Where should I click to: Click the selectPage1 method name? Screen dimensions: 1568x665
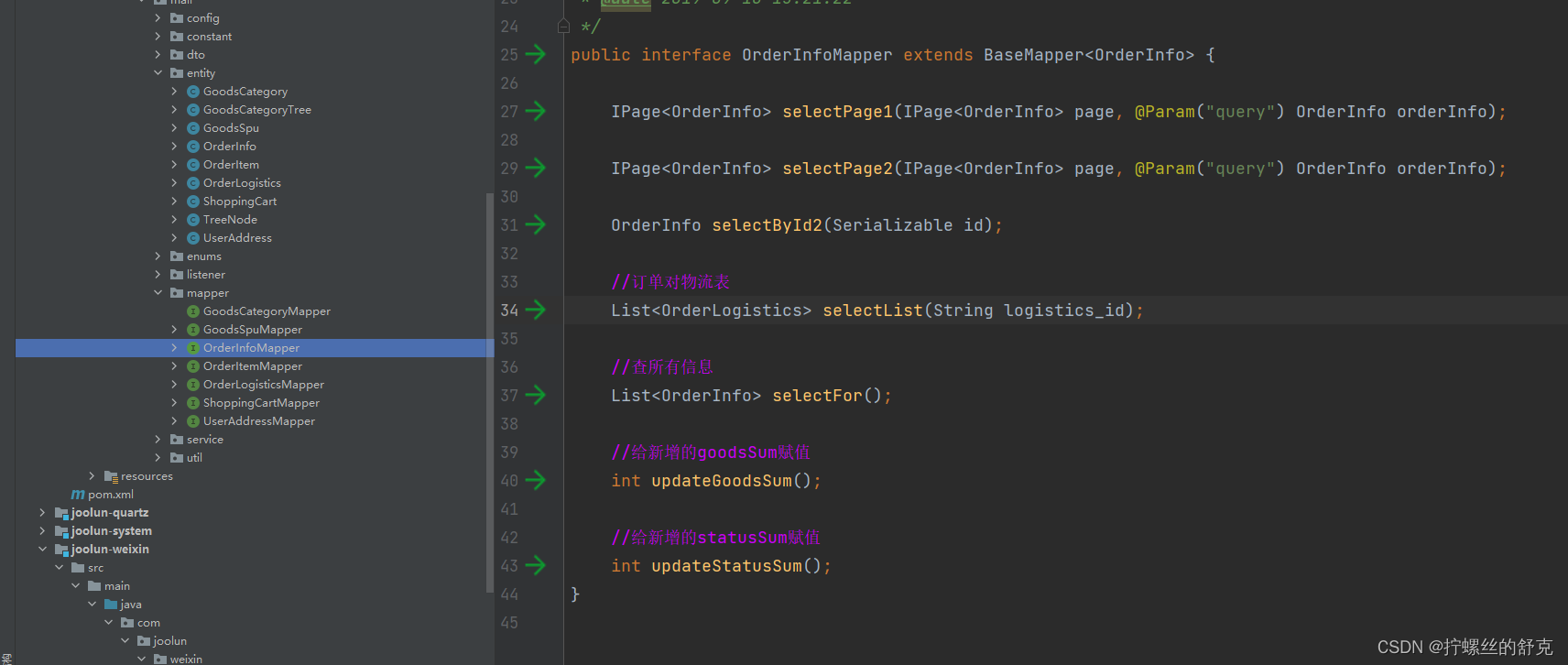click(x=837, y=112)
